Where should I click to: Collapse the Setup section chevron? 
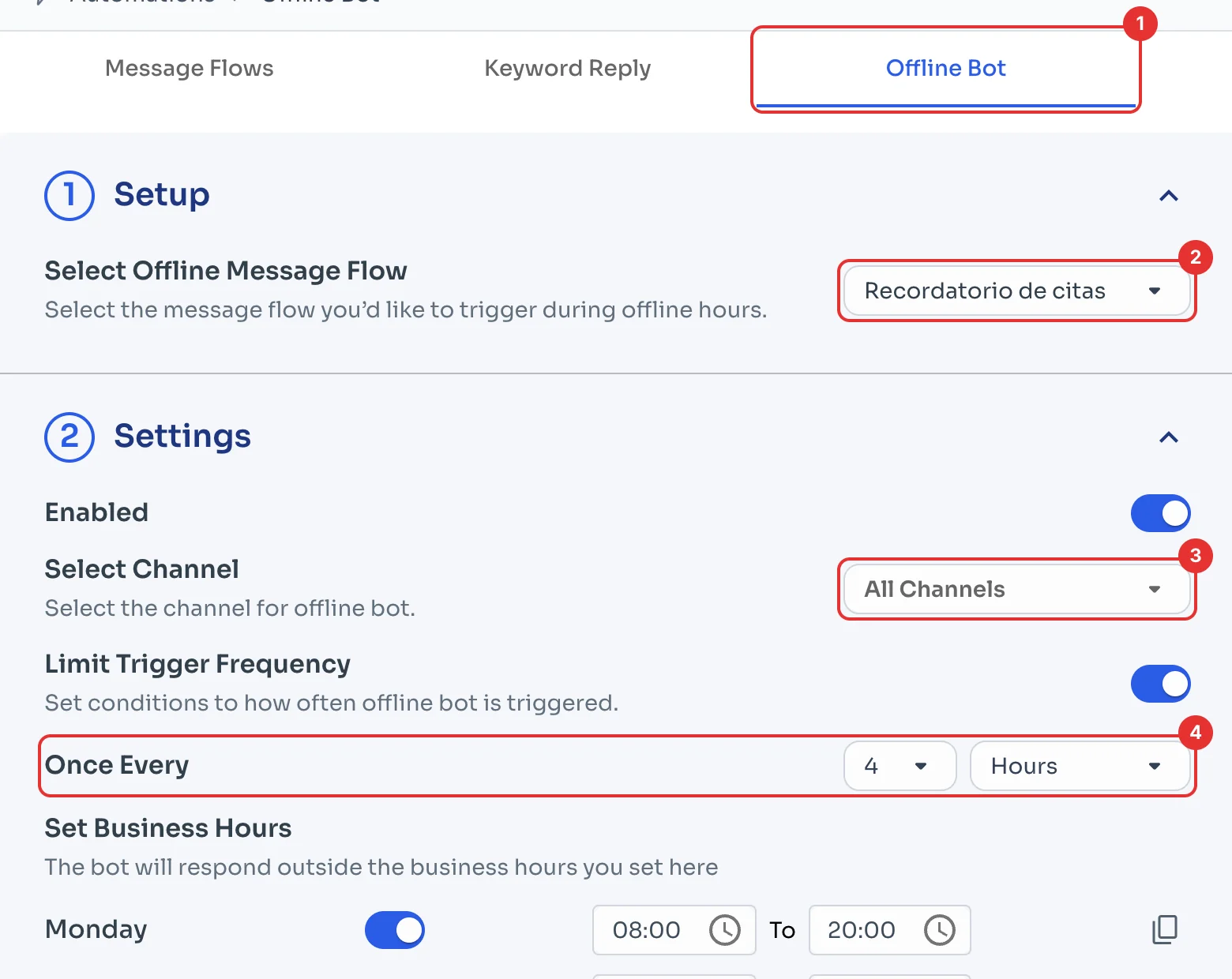1169,196
